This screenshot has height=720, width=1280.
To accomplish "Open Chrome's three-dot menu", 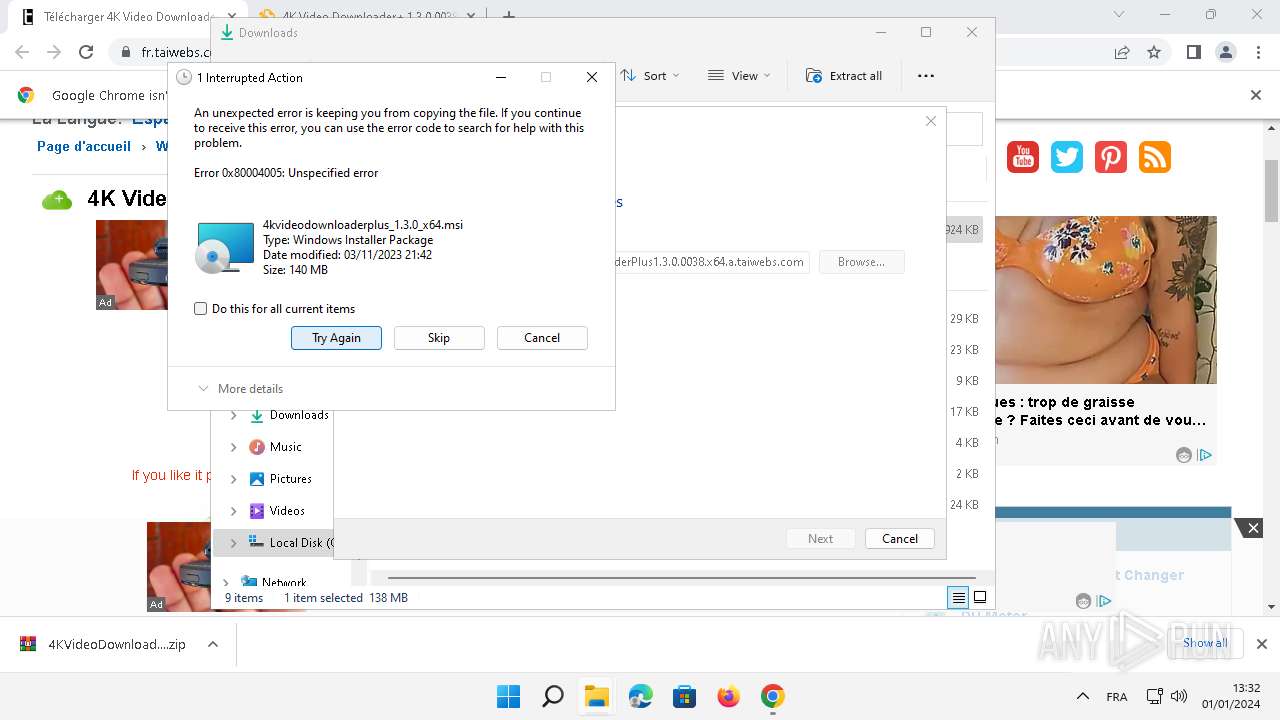I will pyautogui.click(x=1256, y=52).
